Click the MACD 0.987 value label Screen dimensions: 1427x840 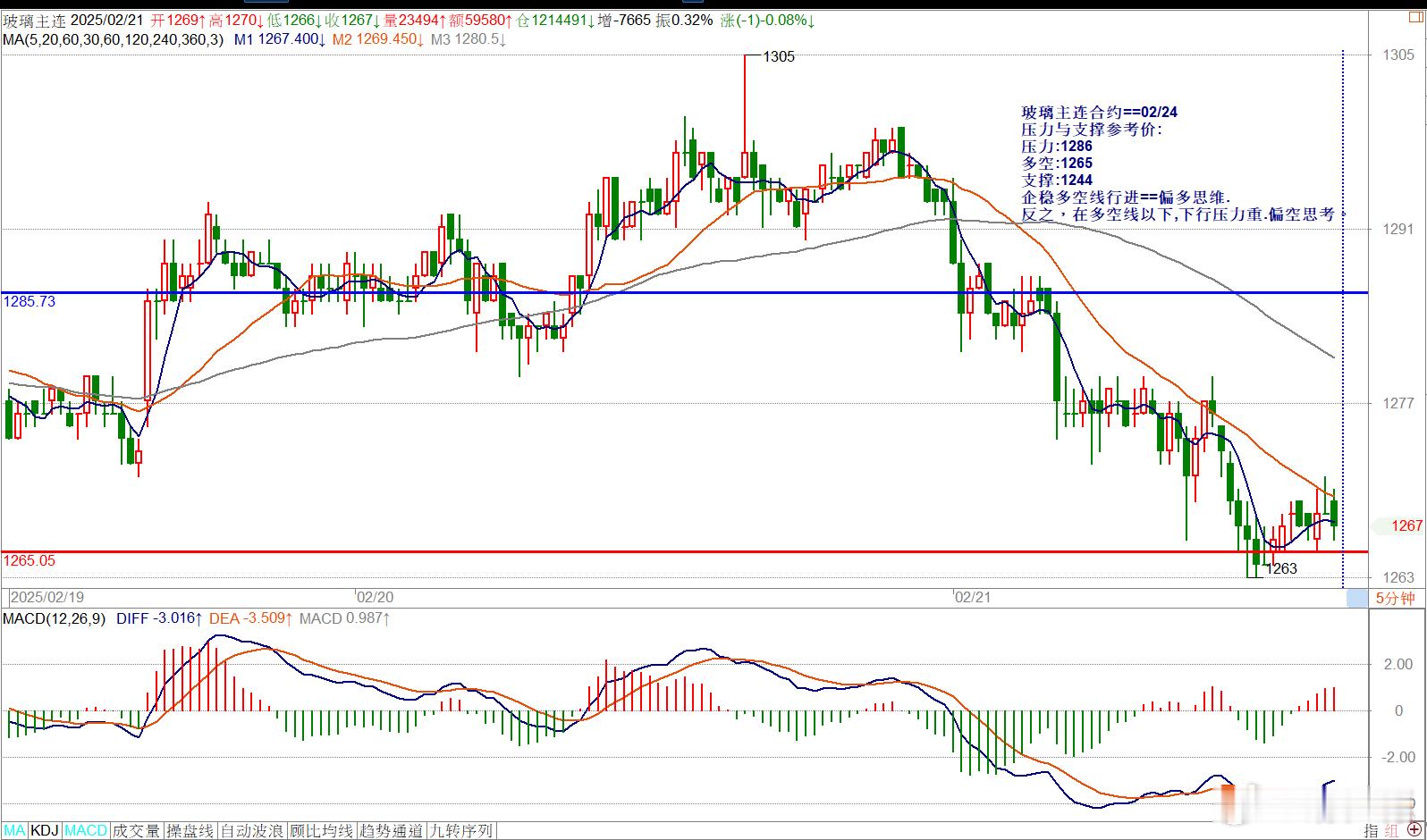point(345,618)
